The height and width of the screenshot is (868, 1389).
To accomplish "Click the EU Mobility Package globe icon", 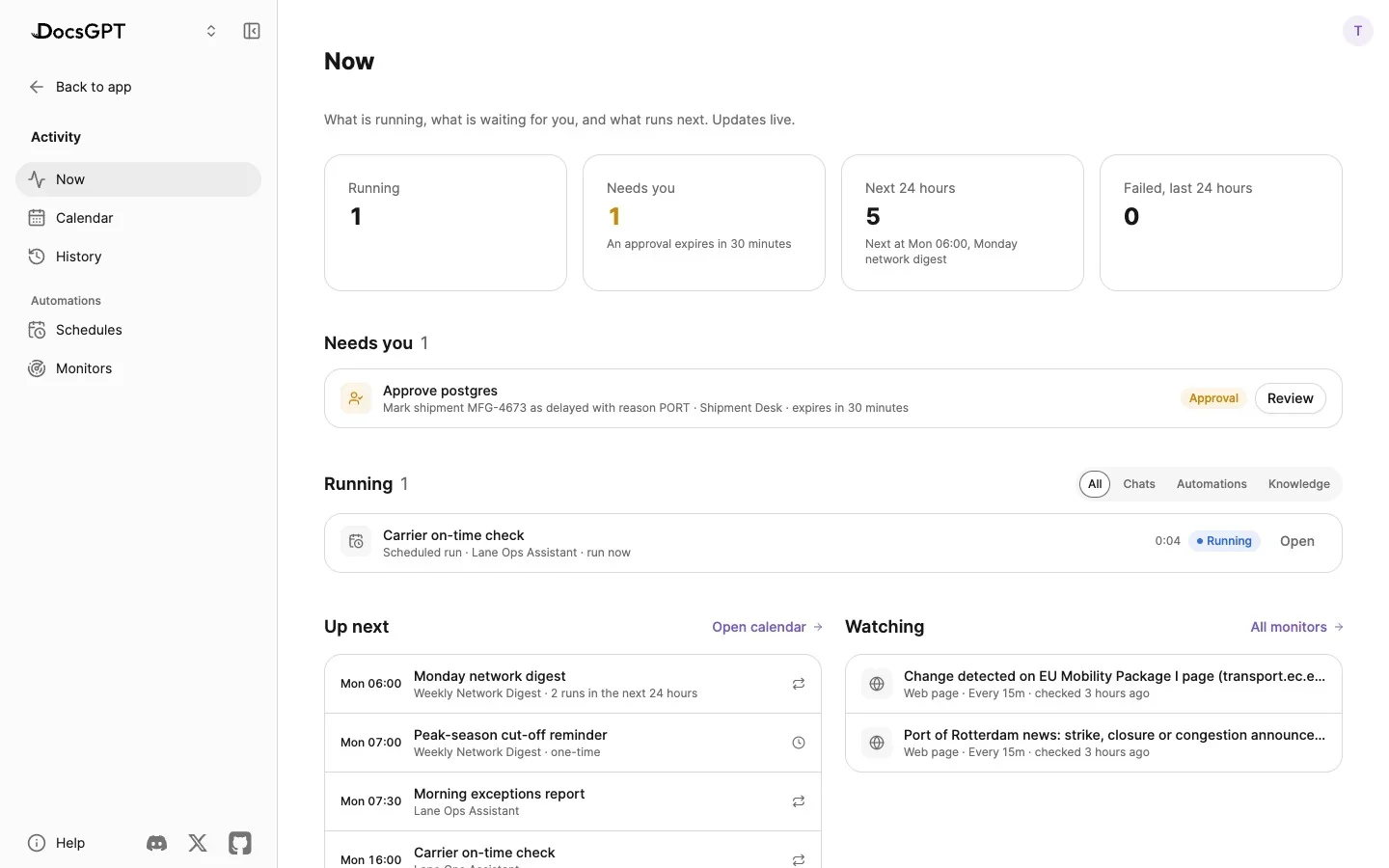I will [x=877, y=684].
